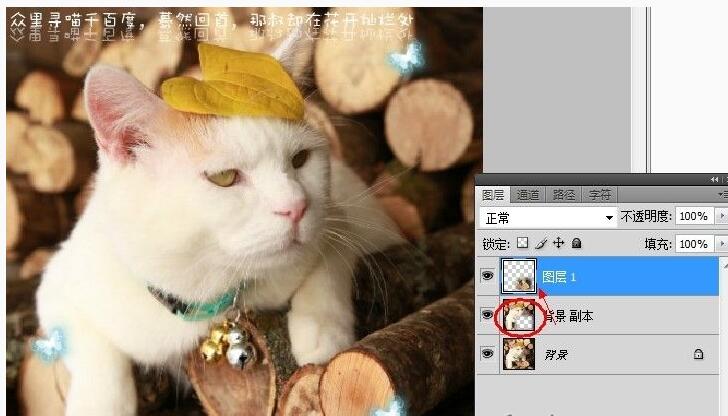Open the 不透明度 slider arrow
The width and height of the screenshot is (728, 416).
click(x=722, y=216)
